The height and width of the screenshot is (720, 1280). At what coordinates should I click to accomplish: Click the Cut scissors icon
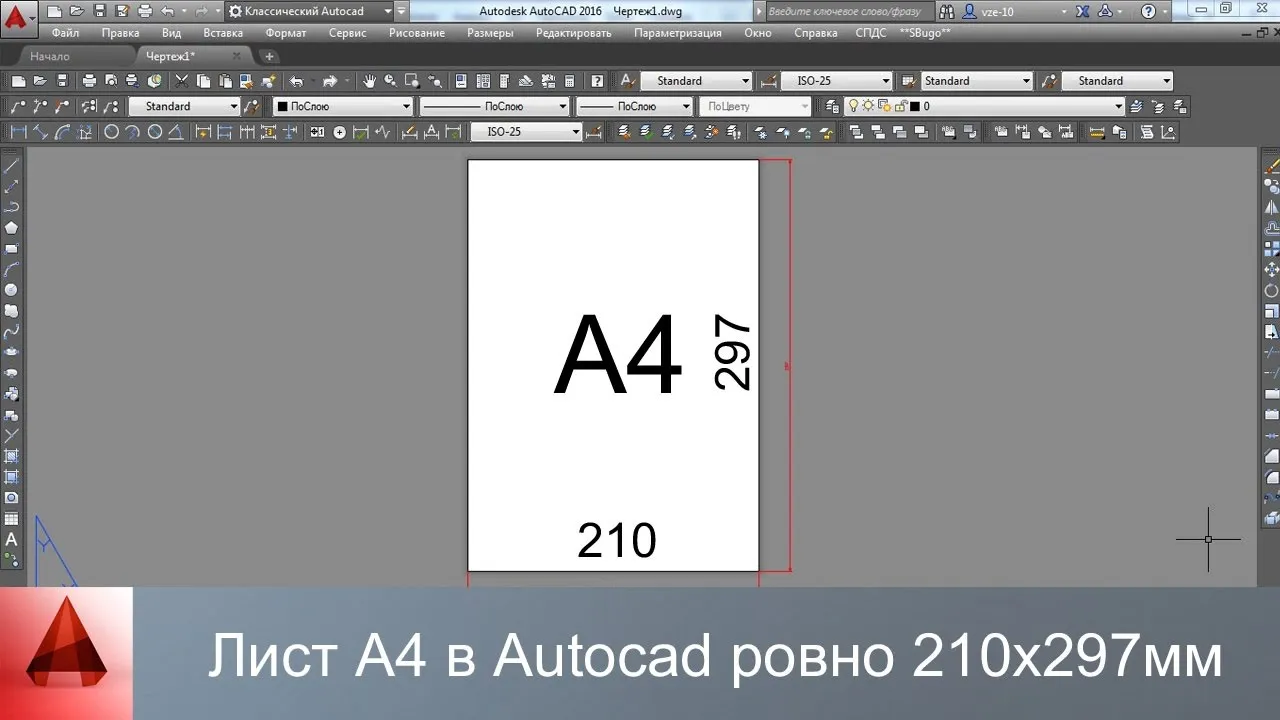point(182,81)
